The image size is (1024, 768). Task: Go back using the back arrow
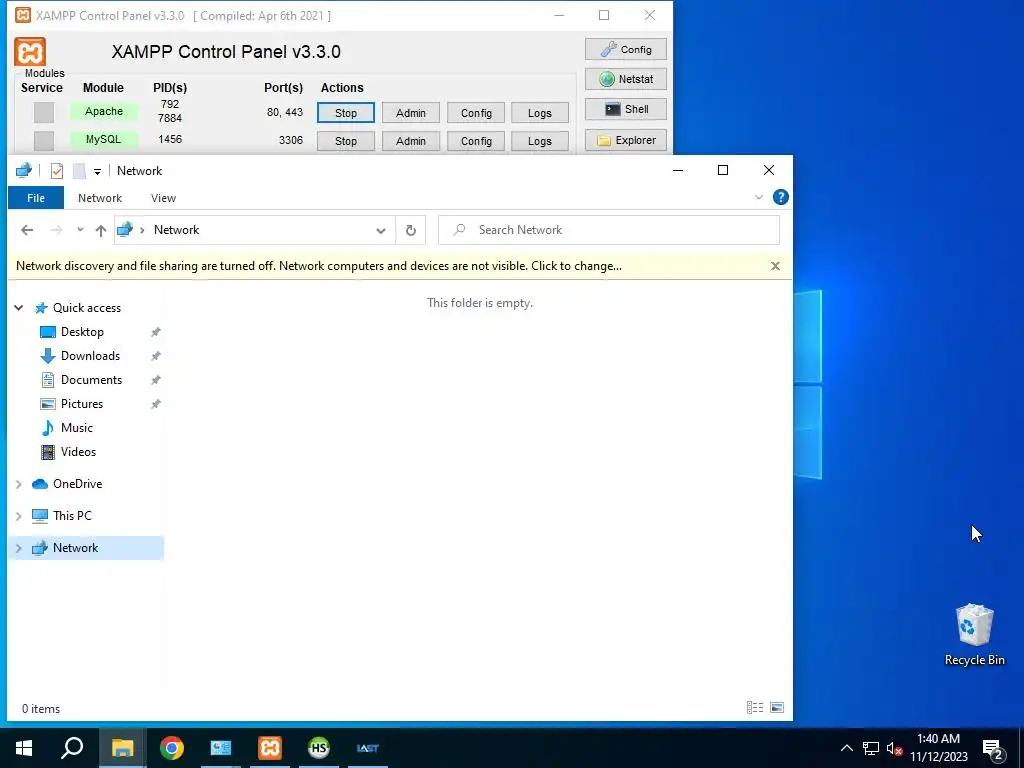click(x=27, y=230)
